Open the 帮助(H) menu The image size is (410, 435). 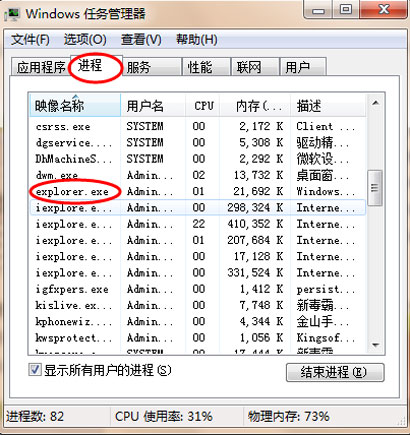click(197, 40)
